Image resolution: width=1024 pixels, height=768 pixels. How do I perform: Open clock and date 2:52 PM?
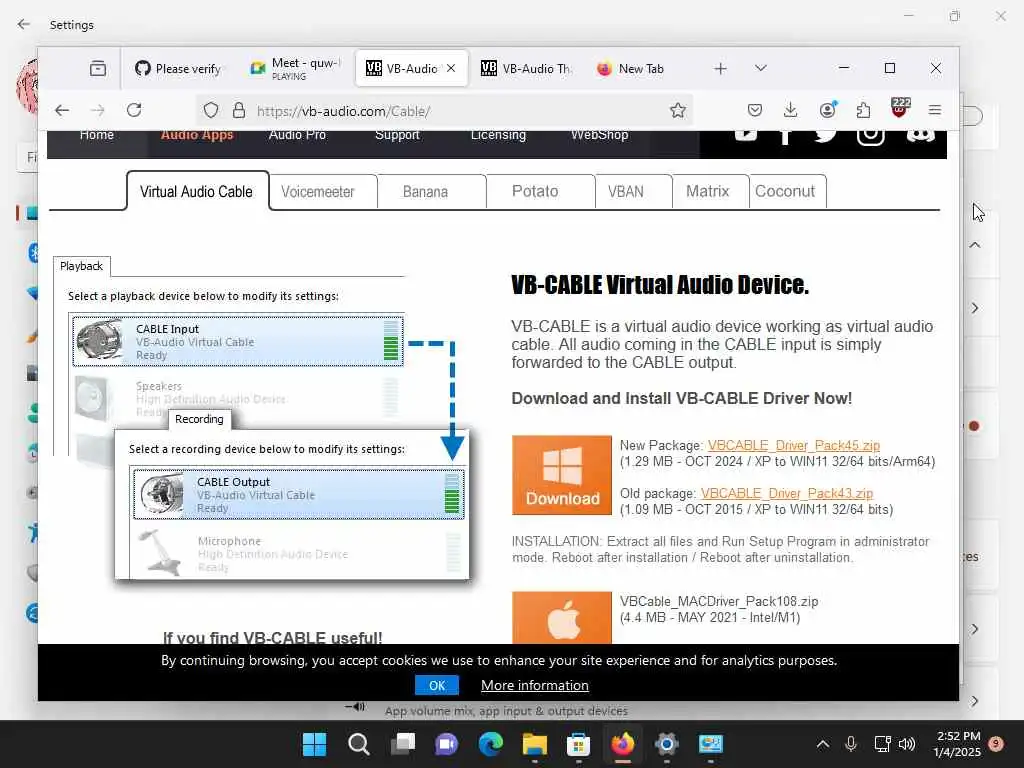coord(957,744)
